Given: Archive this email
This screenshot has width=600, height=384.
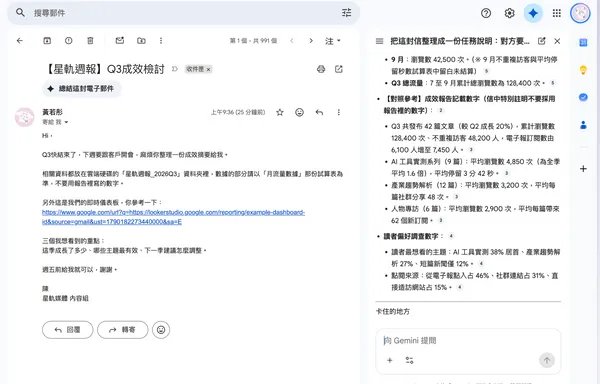Looking at the screenshot, I should tap(47, 41).
